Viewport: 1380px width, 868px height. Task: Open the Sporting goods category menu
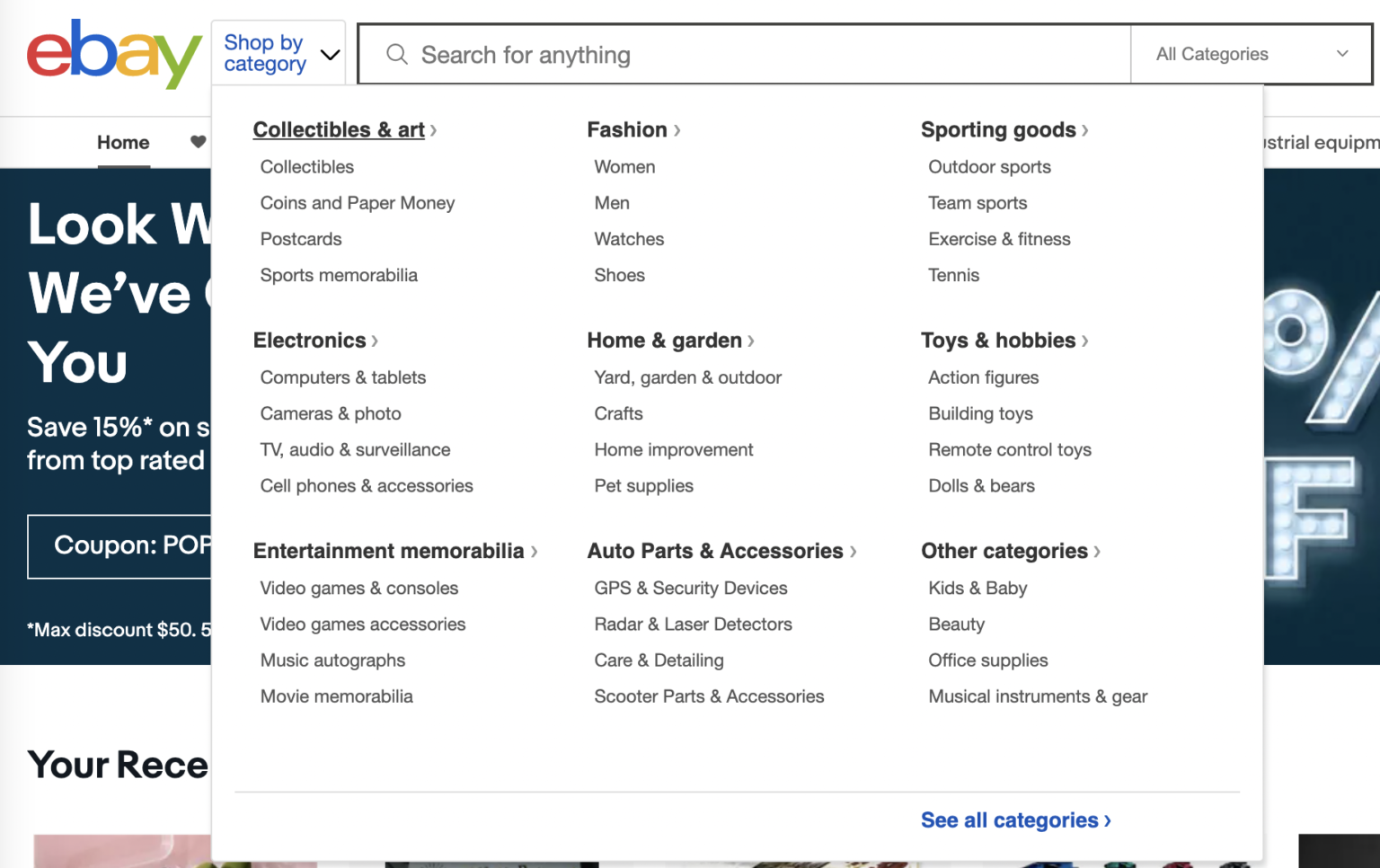coord(999,129)
